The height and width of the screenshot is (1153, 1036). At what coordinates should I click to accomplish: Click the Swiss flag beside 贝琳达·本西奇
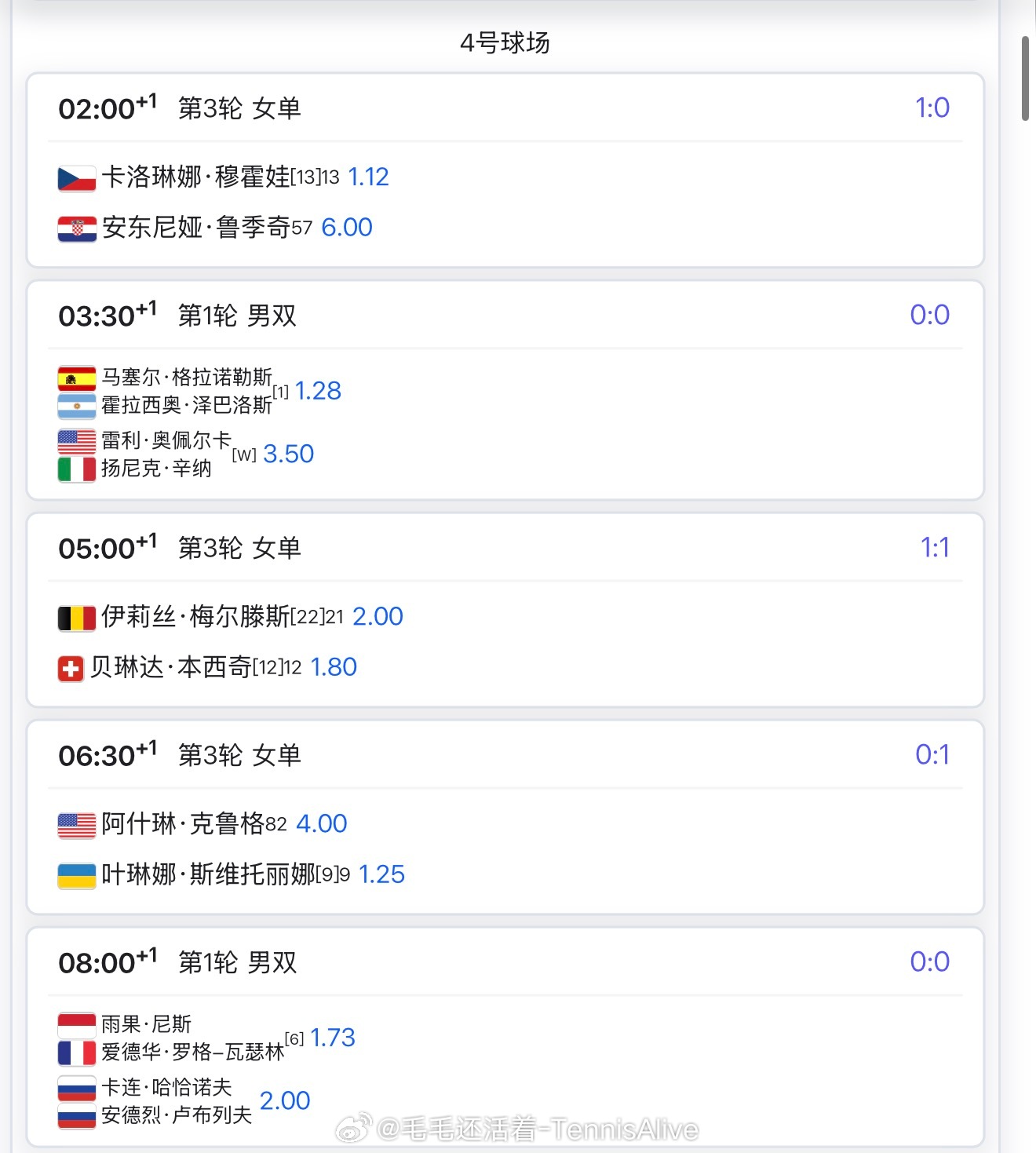(71, 669)
